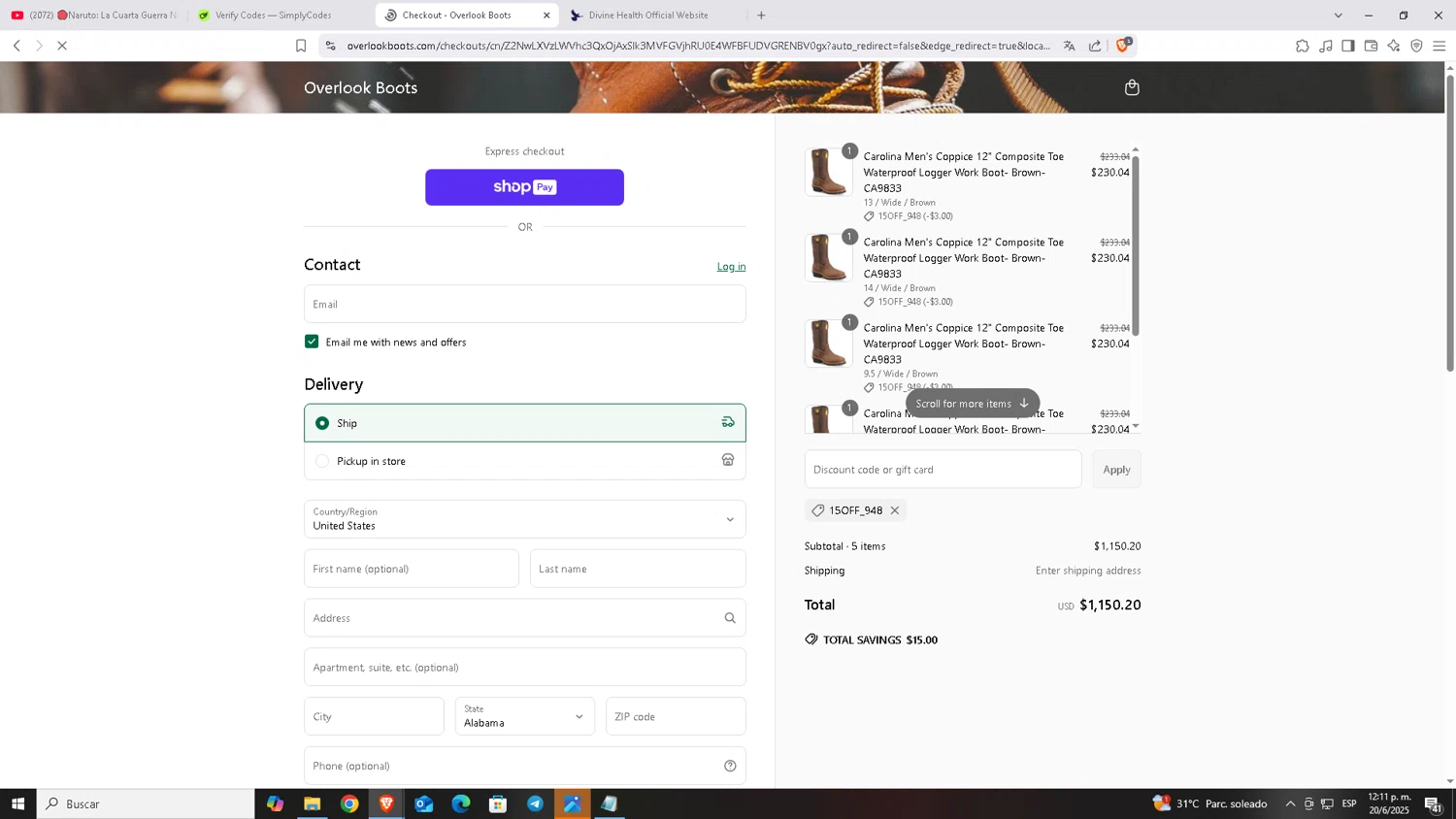The width and height of the screenshot is (1456, 819).
Task: Open the Brave VPN shield icon
Action: (x=1416, y=46)
